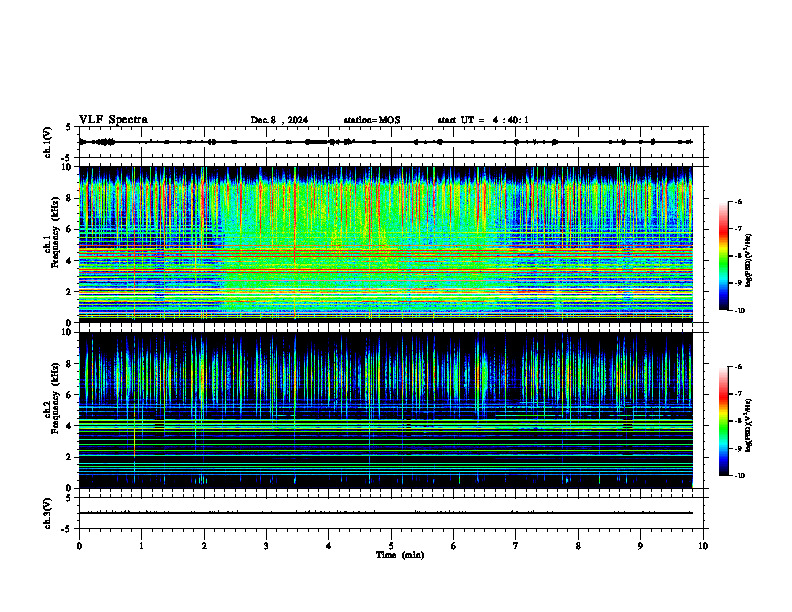Click the 'station=MOS' label
Screen dimensions: 792x612
click(x=372, y=120)
